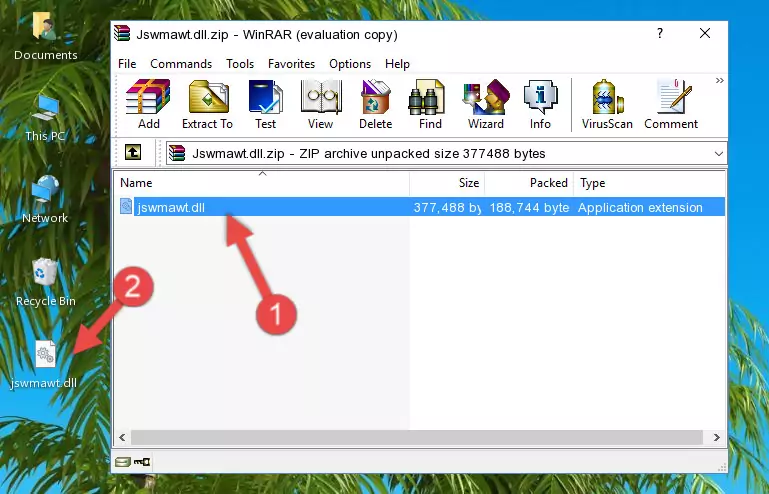769x494 pixels.
Task: Open the Commands menu
Action: 181,64
